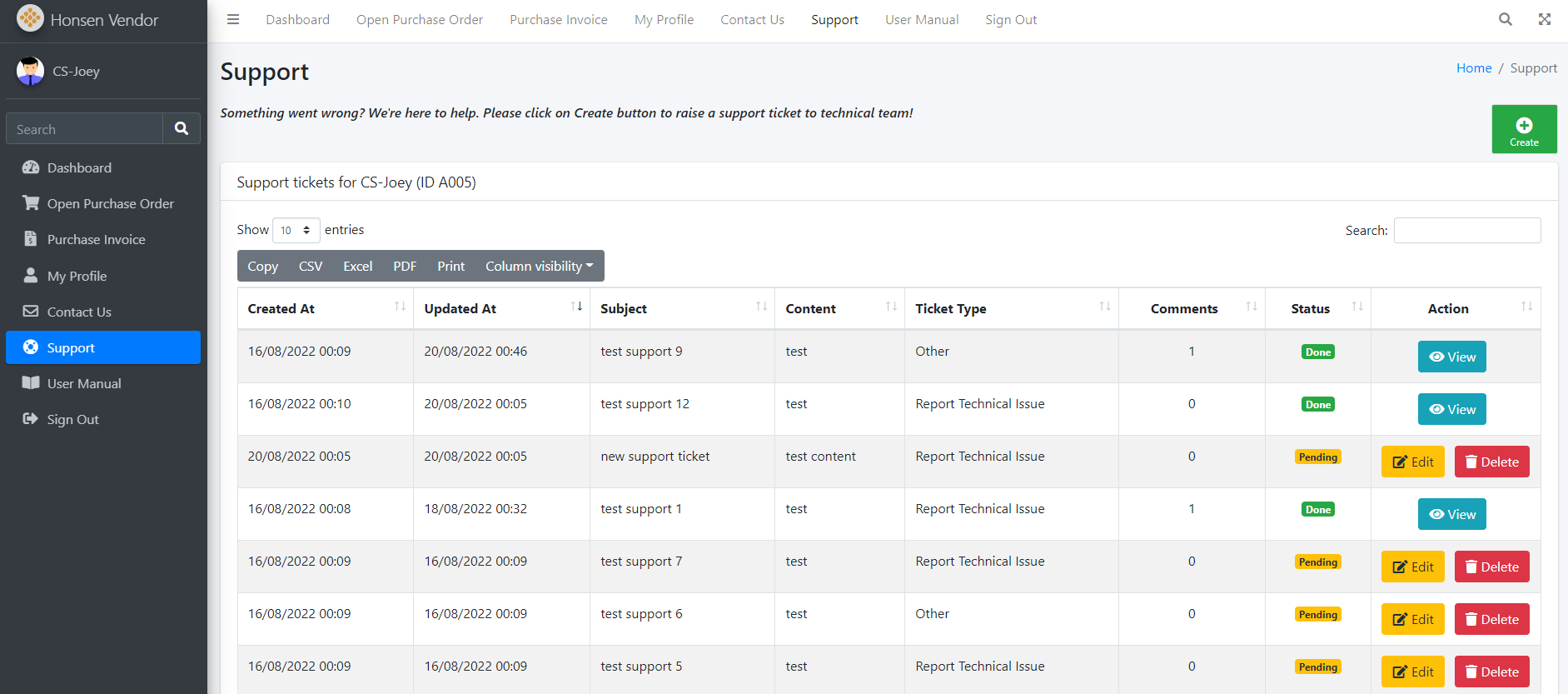The image size is (1568, 694).
Task: View the test support 9 ticket
Action: (1451, 357)
